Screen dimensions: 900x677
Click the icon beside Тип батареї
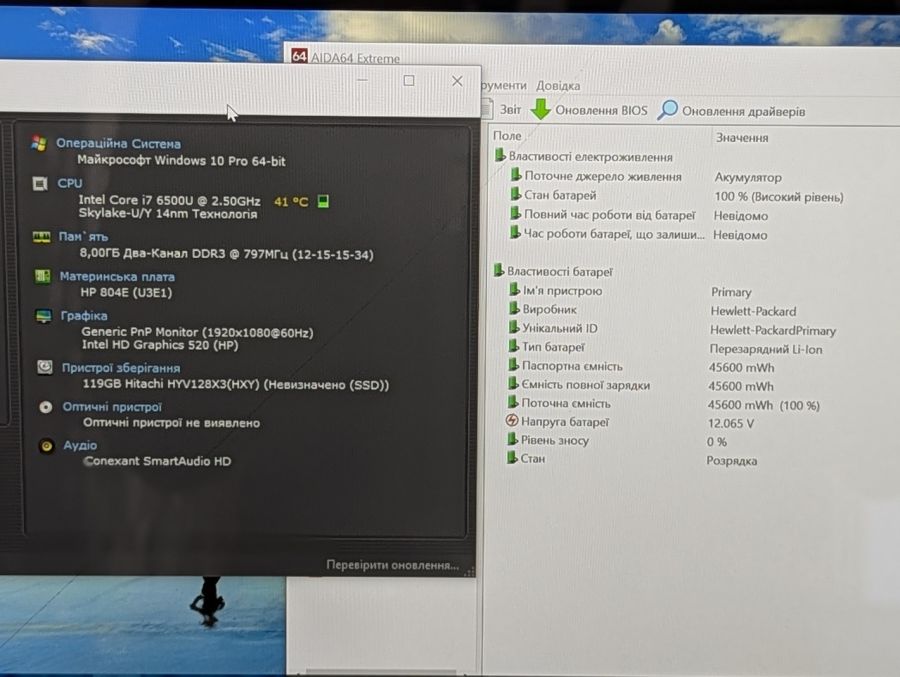pos(514,346)
